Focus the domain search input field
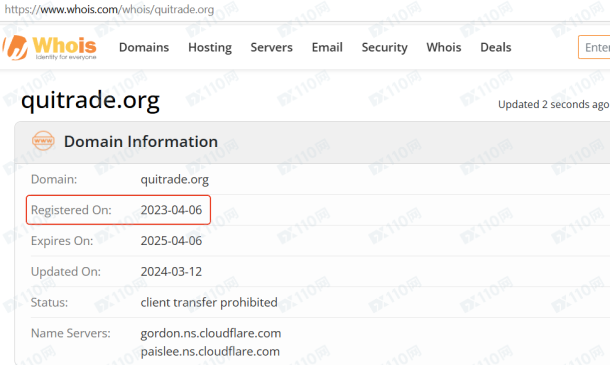This screenshot has height=365, width=610. [594, 47]
